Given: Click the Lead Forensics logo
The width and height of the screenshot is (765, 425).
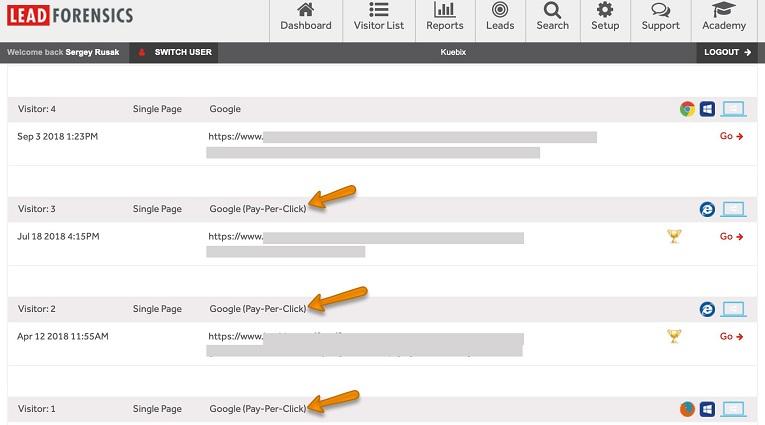Looking at the screenshot, I should (70, 15).
